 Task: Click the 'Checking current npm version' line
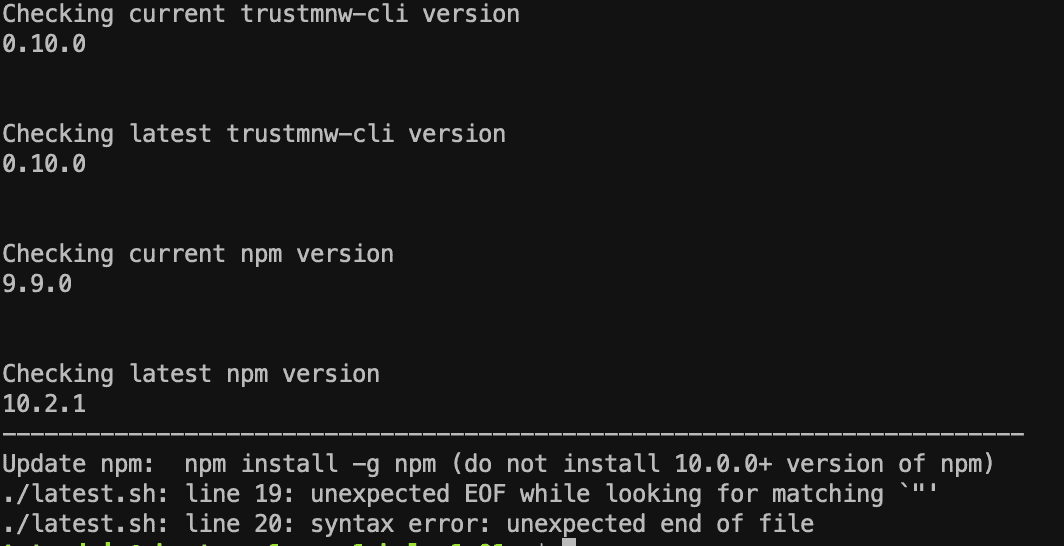point(198,254)
